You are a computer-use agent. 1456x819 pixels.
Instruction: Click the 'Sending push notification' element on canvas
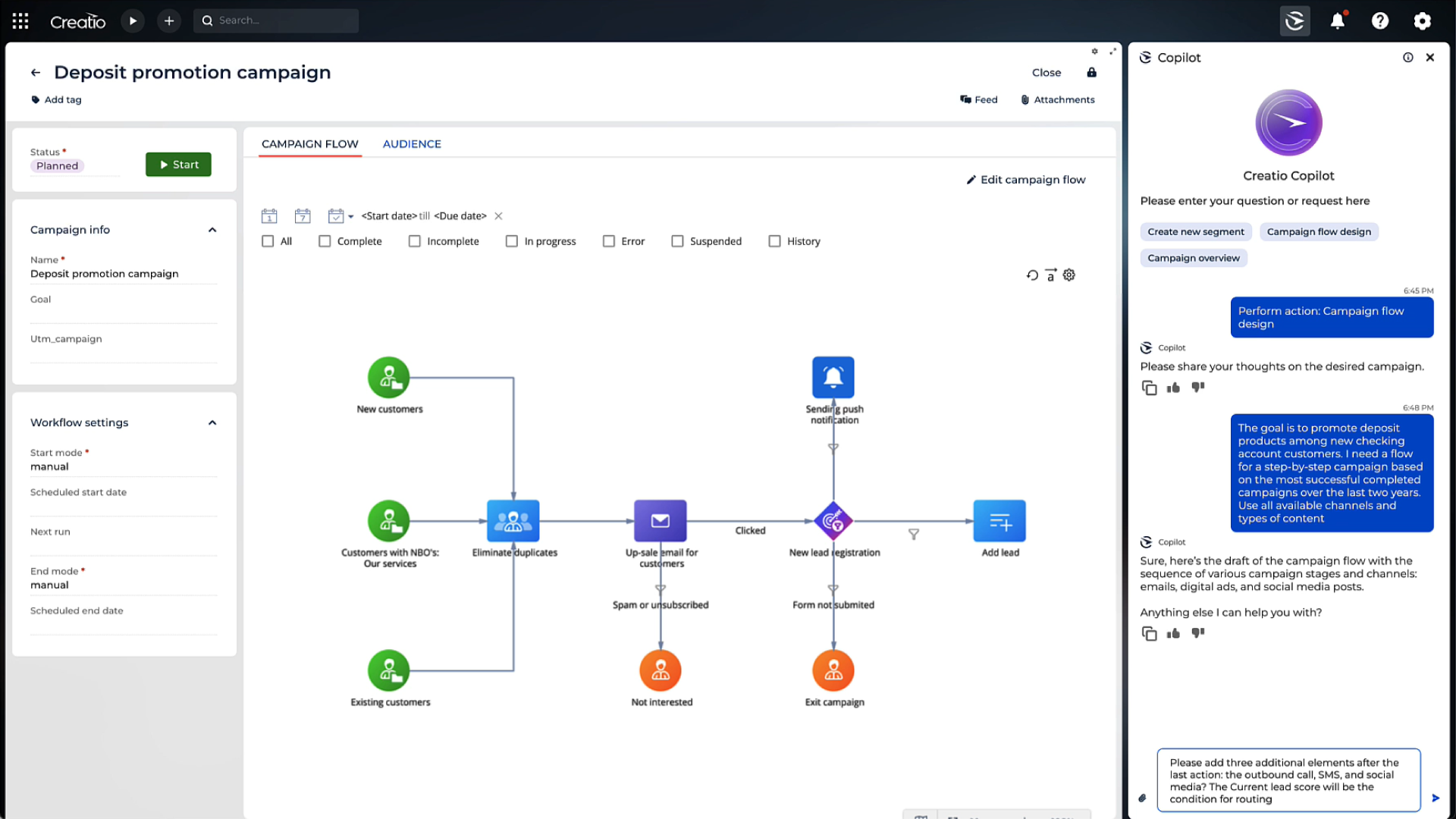point(833,377)
